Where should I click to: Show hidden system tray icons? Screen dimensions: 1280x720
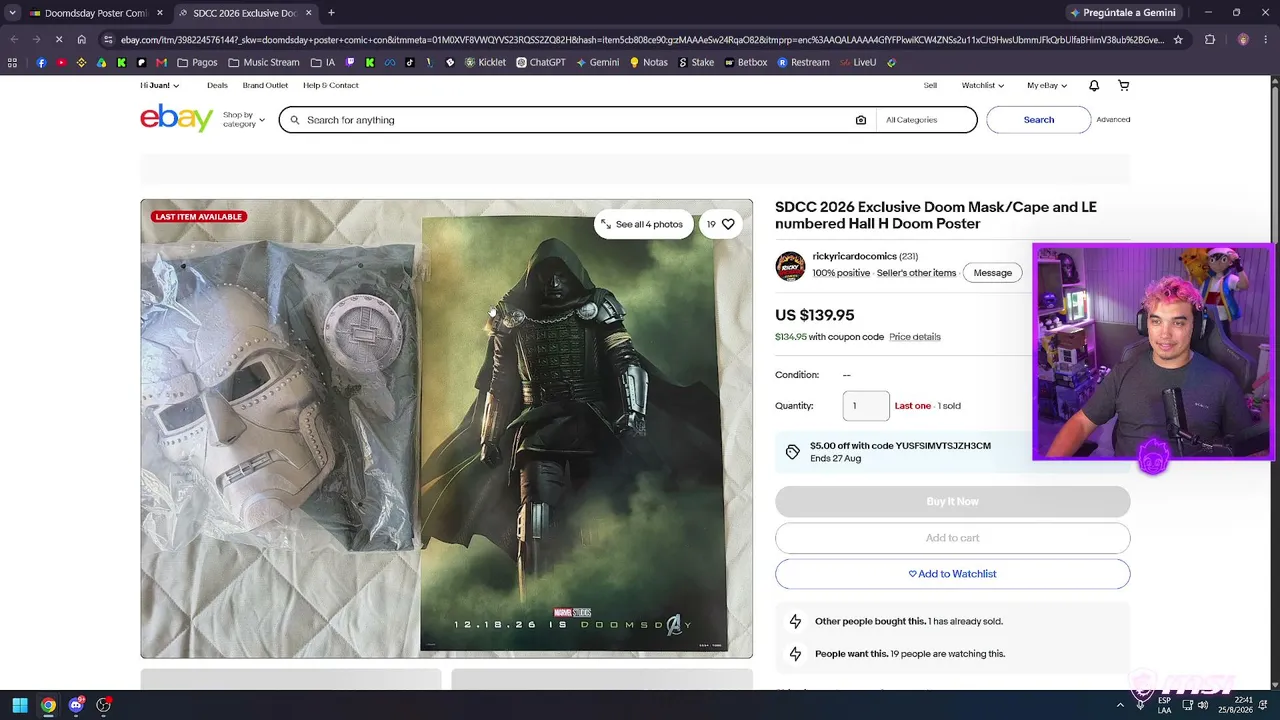coord(1120,705)
